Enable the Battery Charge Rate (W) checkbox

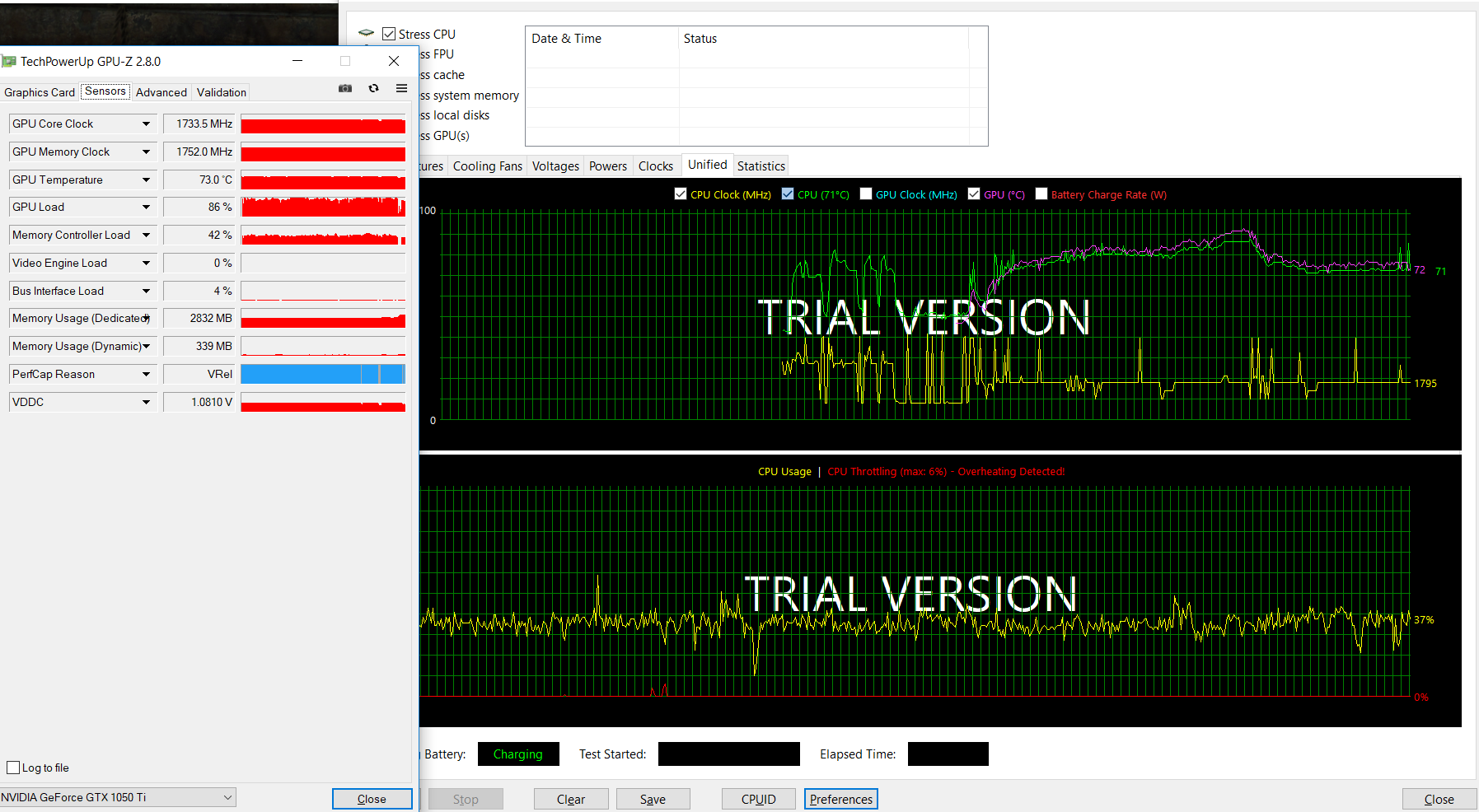[x=1041, y=194]
